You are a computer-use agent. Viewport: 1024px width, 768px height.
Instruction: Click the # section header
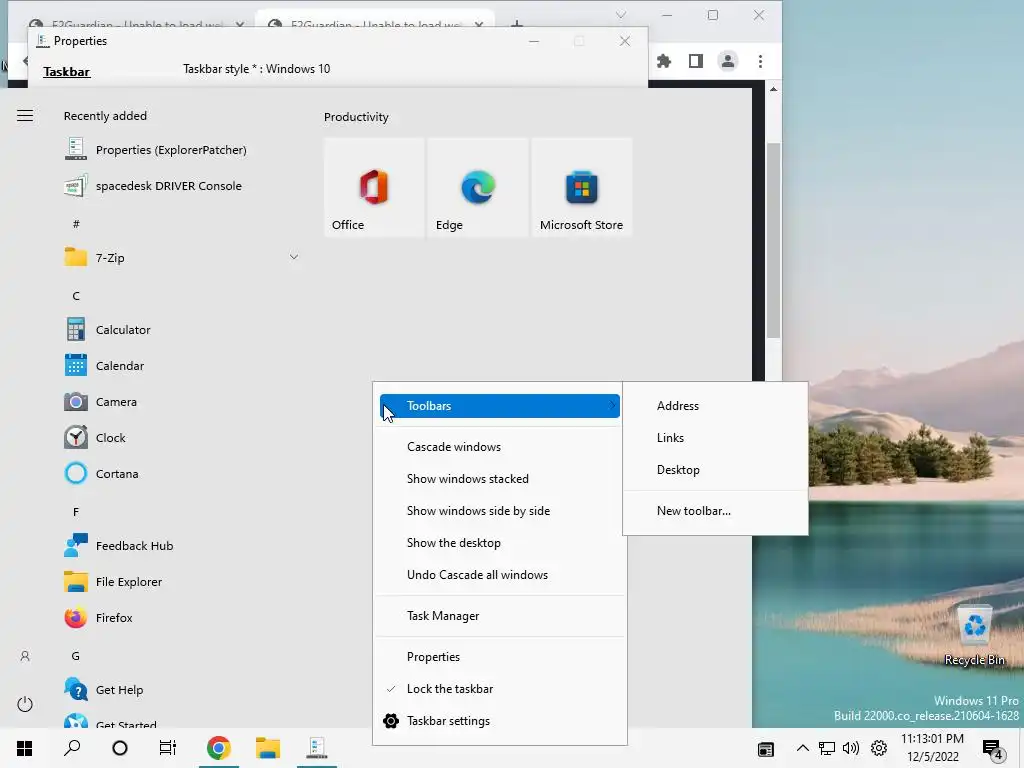coord(76,224)
